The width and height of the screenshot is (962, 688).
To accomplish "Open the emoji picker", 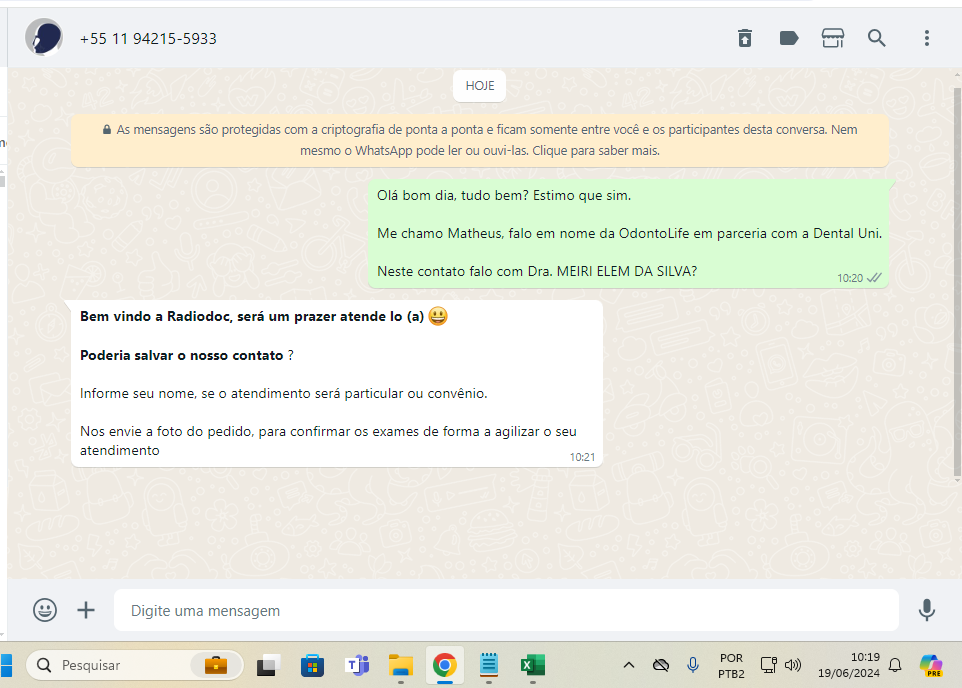I will 45,609.
